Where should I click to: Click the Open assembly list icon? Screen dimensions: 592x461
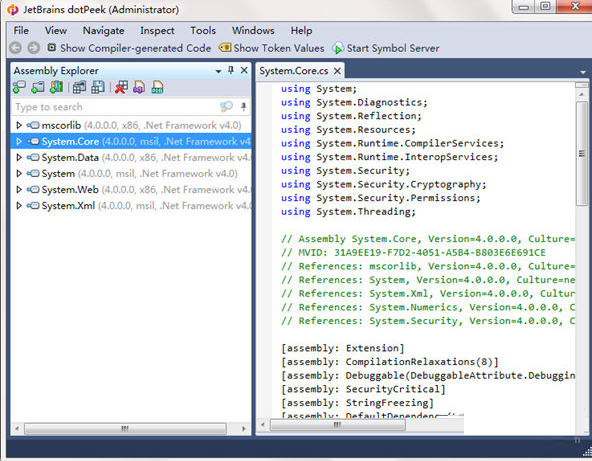[x=79, y=88]
